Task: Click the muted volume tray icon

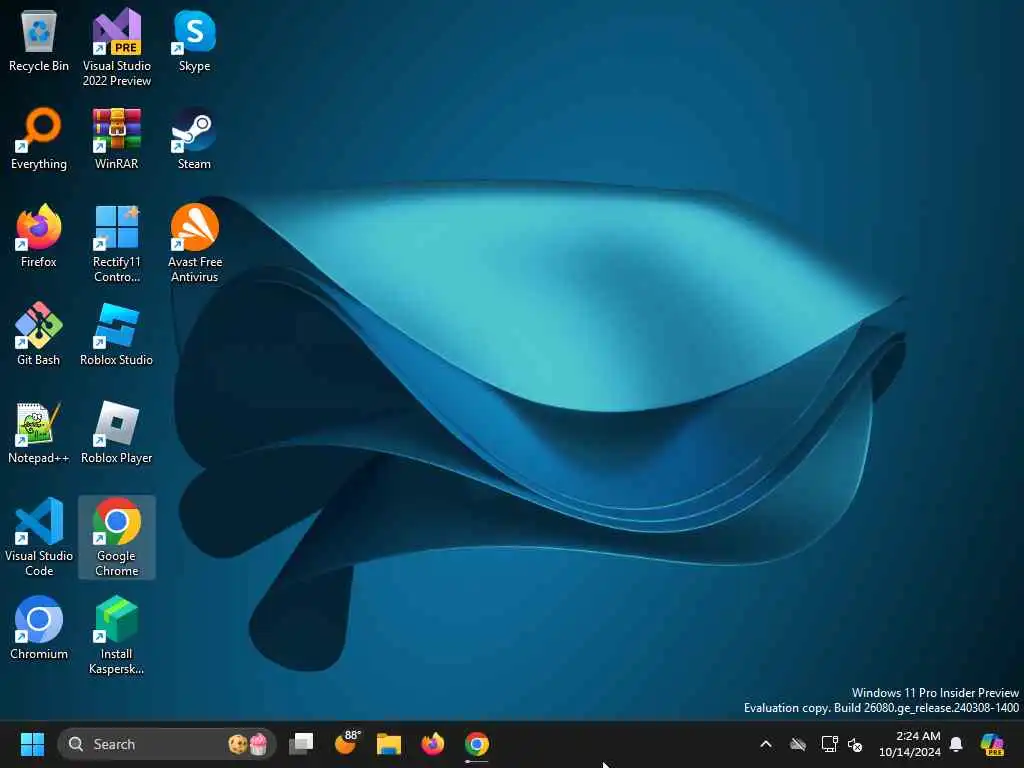Action: [x=856, y=744]
